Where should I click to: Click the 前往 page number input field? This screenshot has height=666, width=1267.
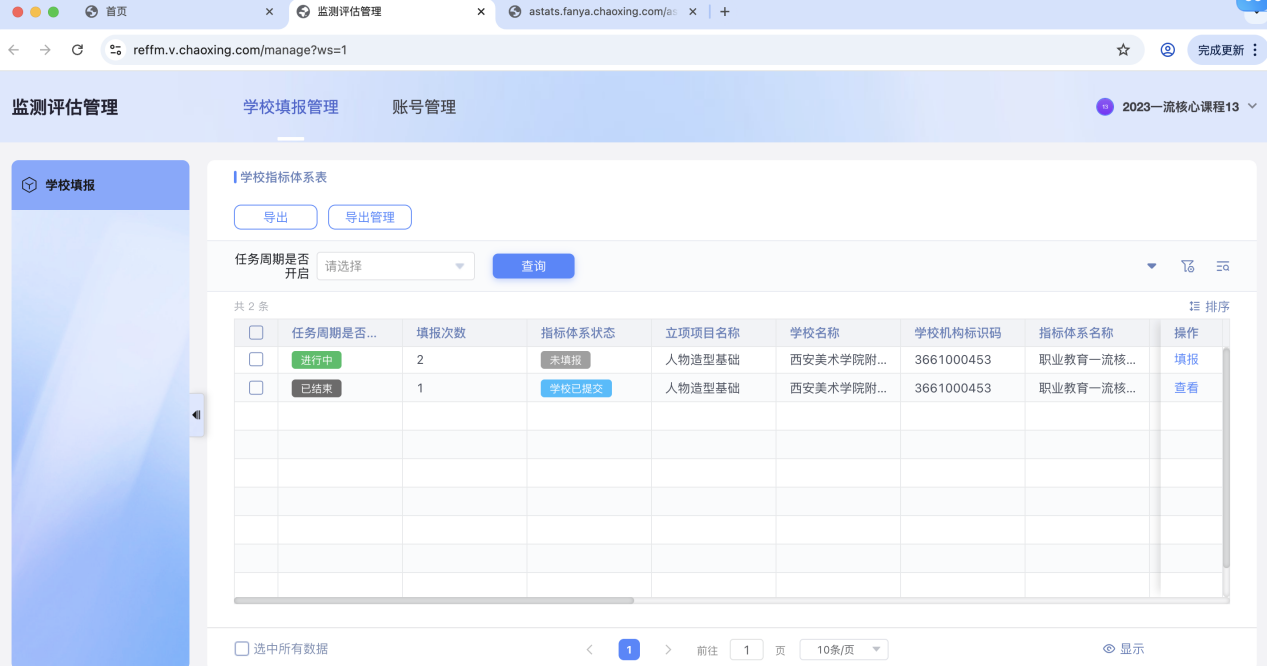(746, 650)
